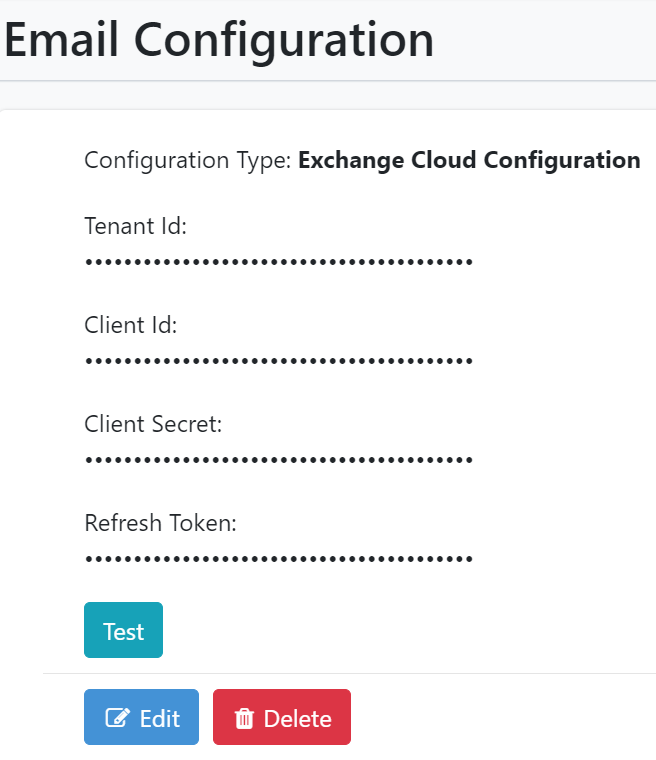Click the trash can icon on Delete
This screenshot has width=656, height=760.
(244, 718)
